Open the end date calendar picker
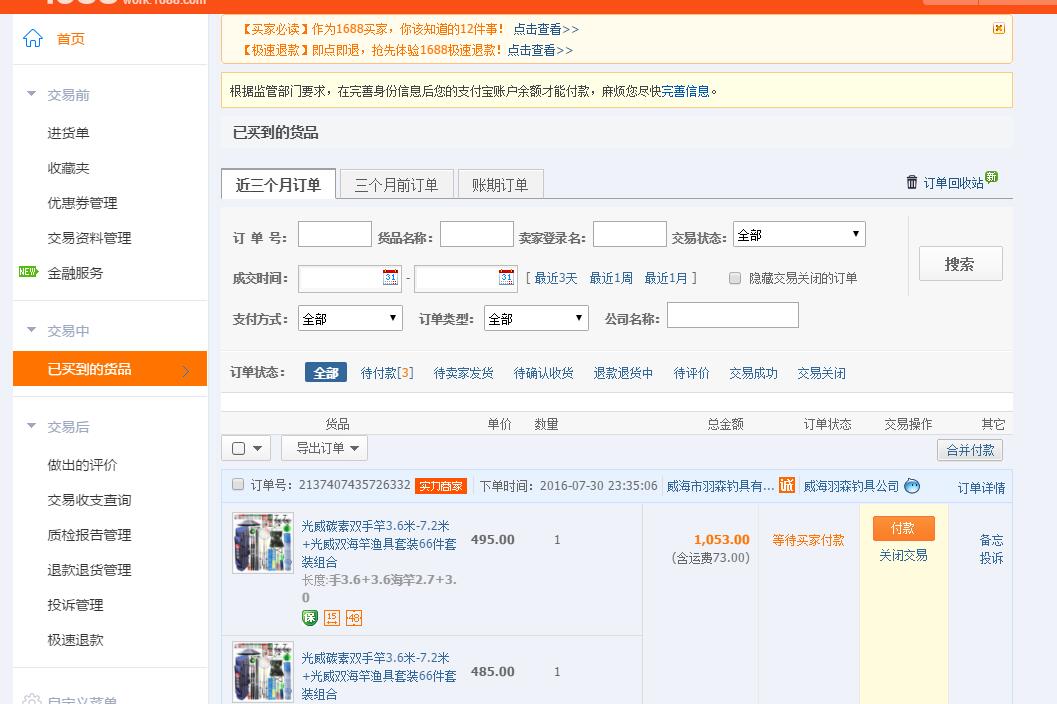The image size is (1057, 704). coord(506,277)
